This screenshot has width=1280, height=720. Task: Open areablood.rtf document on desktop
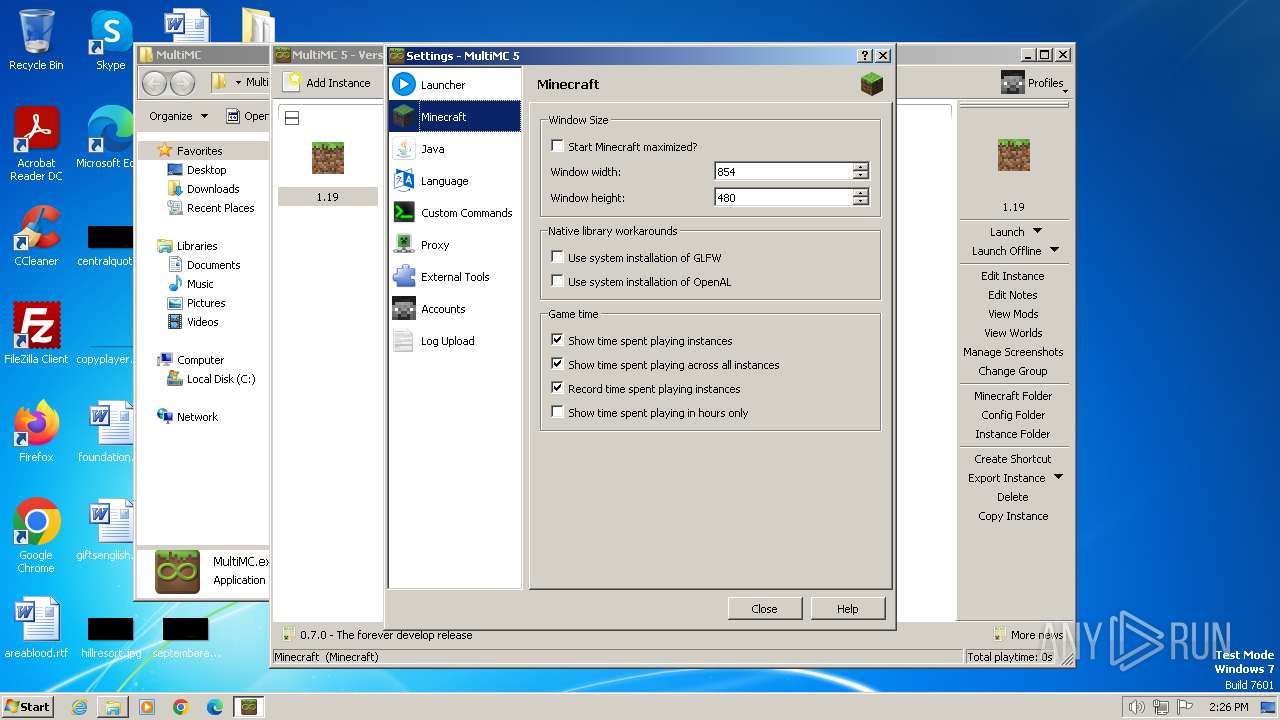(x=36, y=620)
